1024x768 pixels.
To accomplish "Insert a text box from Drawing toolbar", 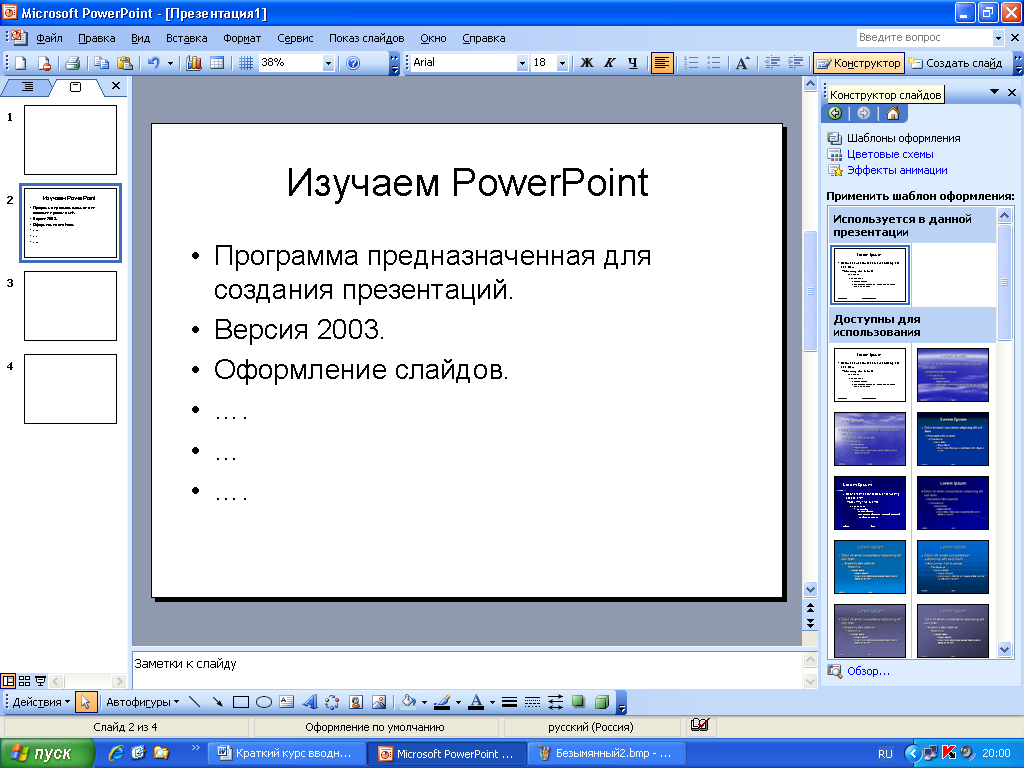I will pos(287,702).
